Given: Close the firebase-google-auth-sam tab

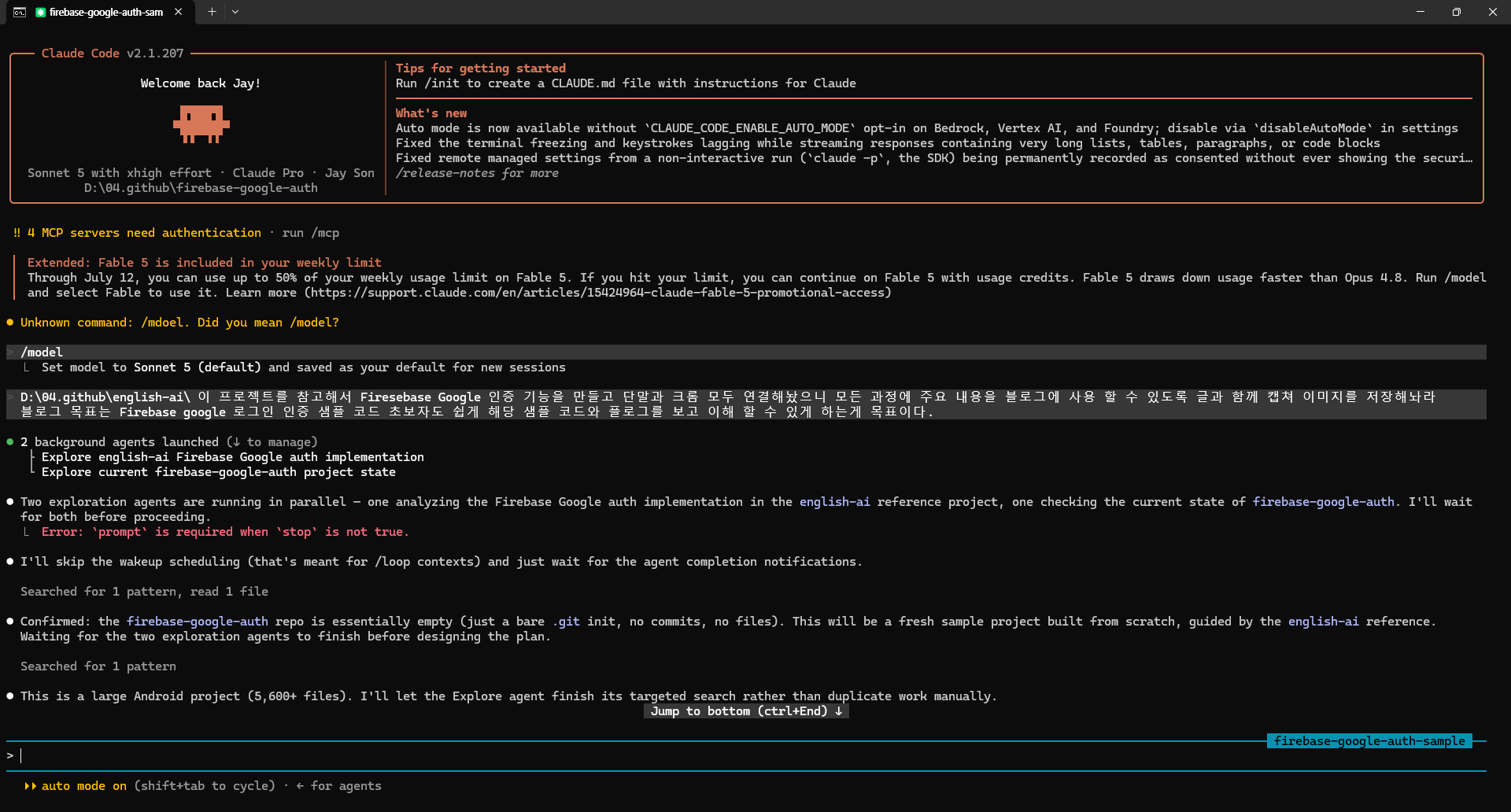Looking at the screenshot, I should 179,12.
